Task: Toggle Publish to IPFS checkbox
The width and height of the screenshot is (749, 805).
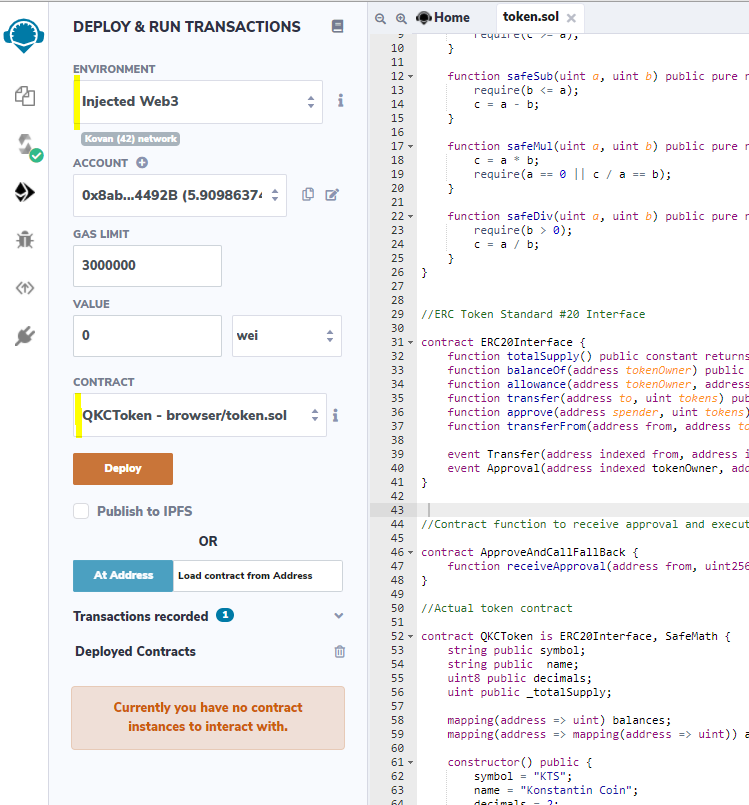Action: (81, 511)
